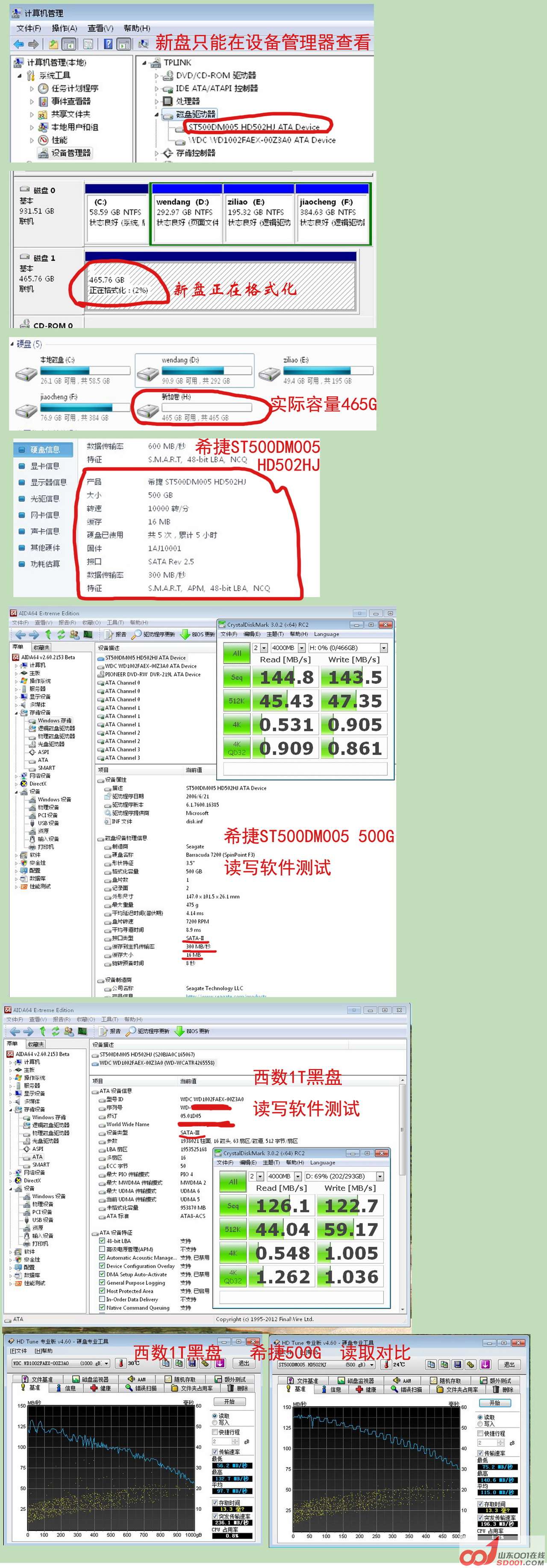Expand the 处理器 device node
Screen dimensions: 547x1568
click(x=156, y=102)
